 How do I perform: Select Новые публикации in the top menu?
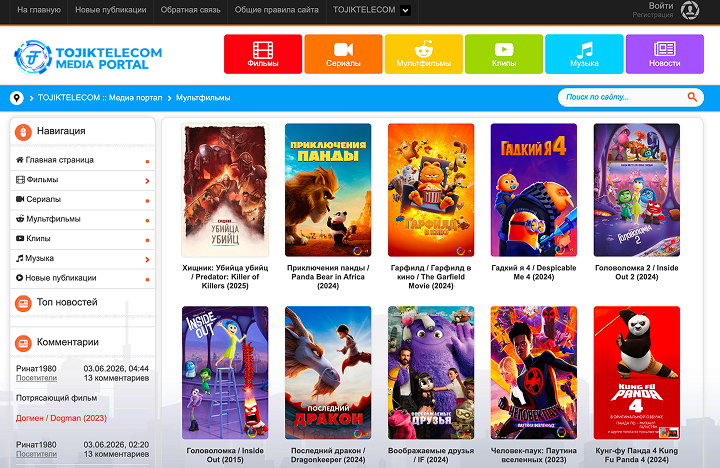tap(111, 10)
